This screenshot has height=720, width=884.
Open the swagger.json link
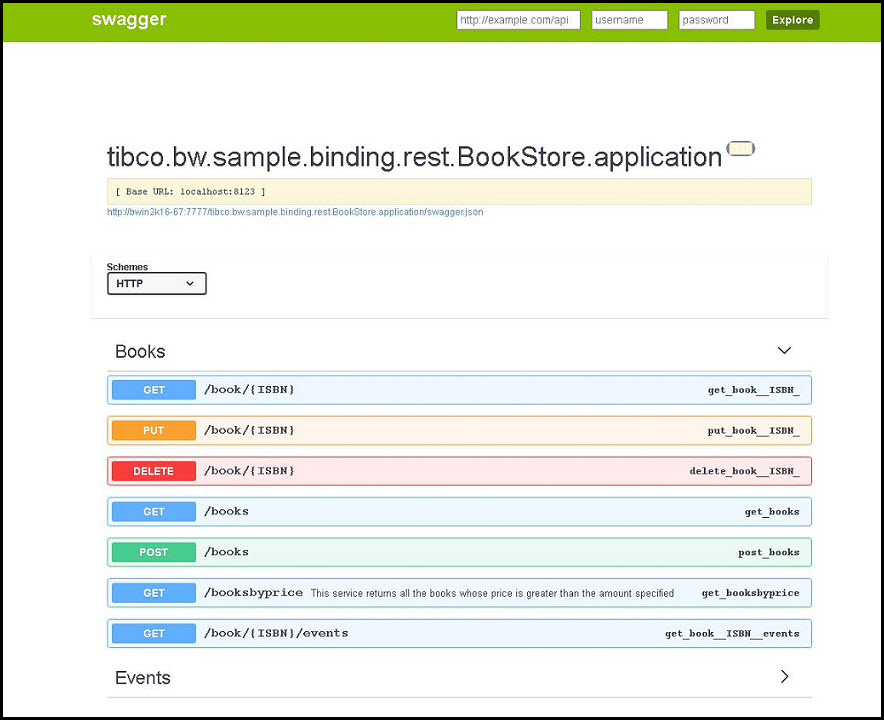[x=295, y=212]
